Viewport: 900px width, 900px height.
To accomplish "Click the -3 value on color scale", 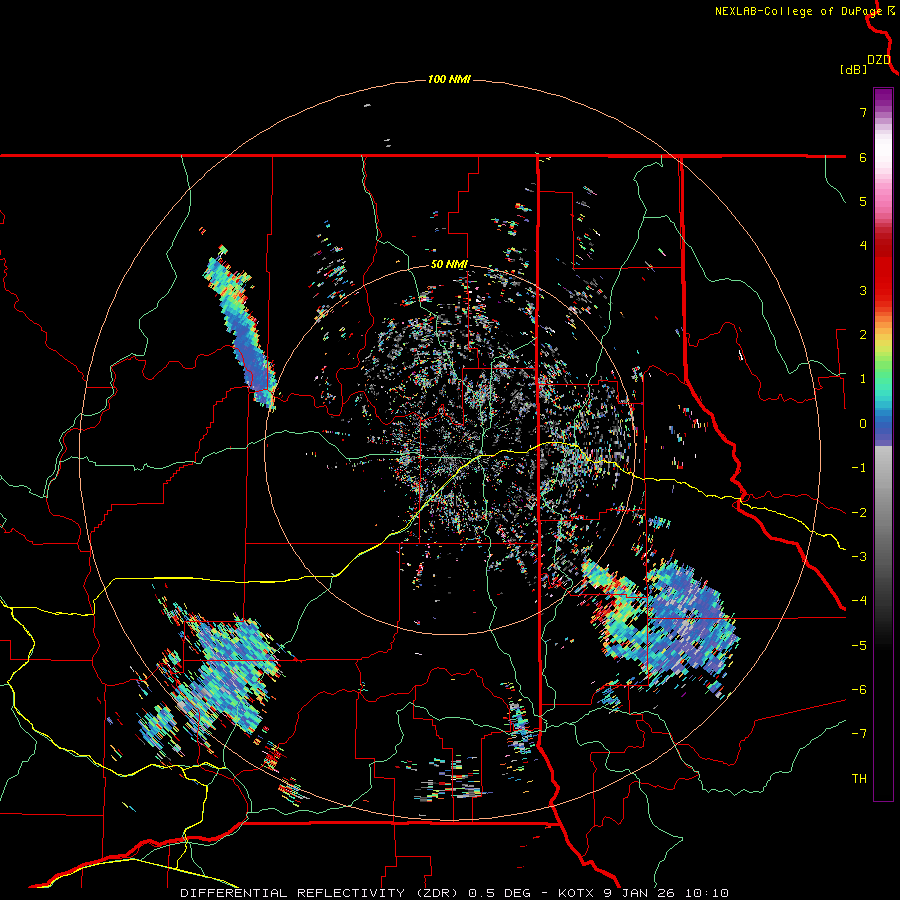I will pos(859,557).
